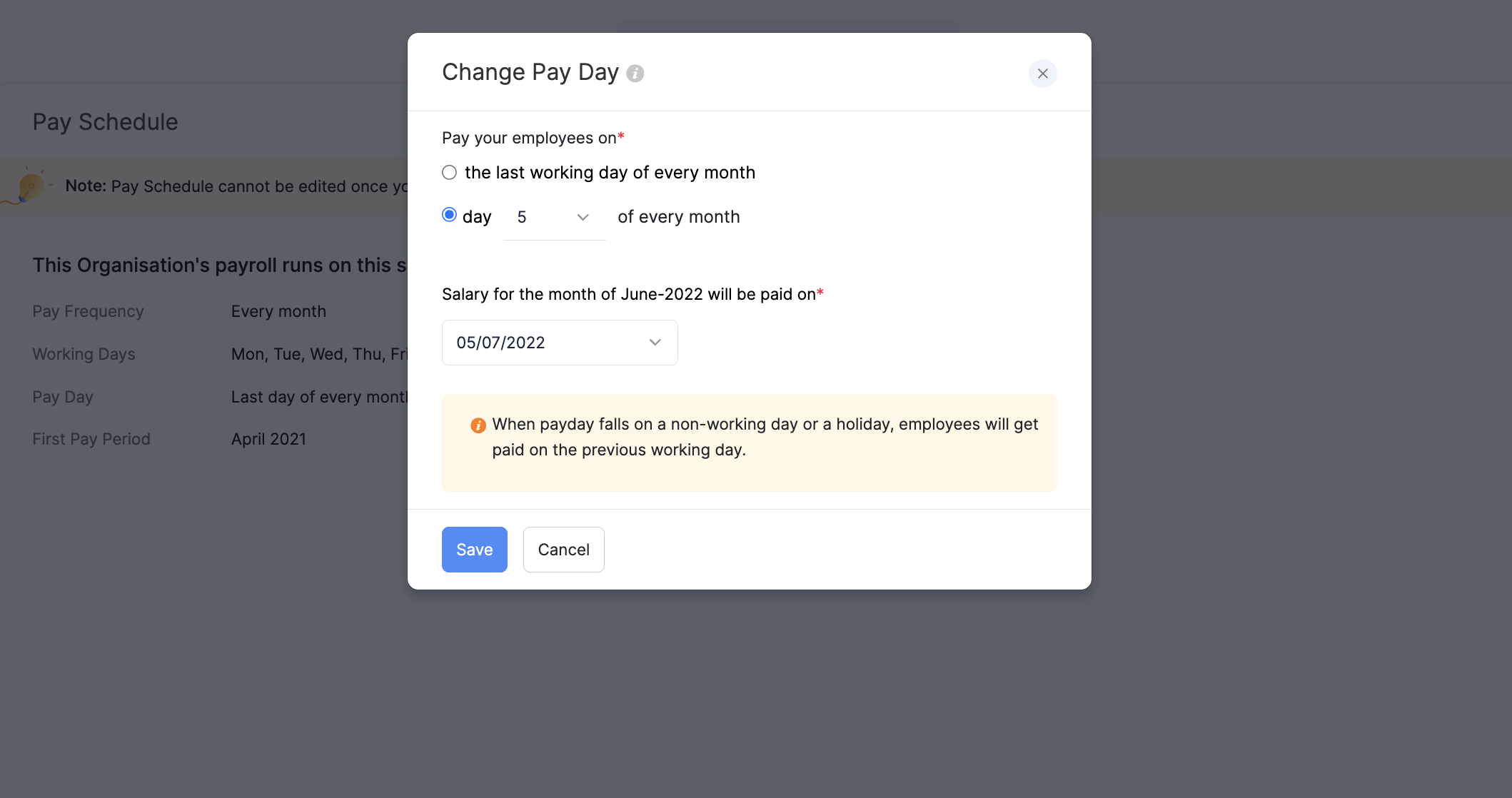Viewport: 1512px width, 798px height.
Task: Click the Change Pay Day dialog title
Action: point(530,71)
